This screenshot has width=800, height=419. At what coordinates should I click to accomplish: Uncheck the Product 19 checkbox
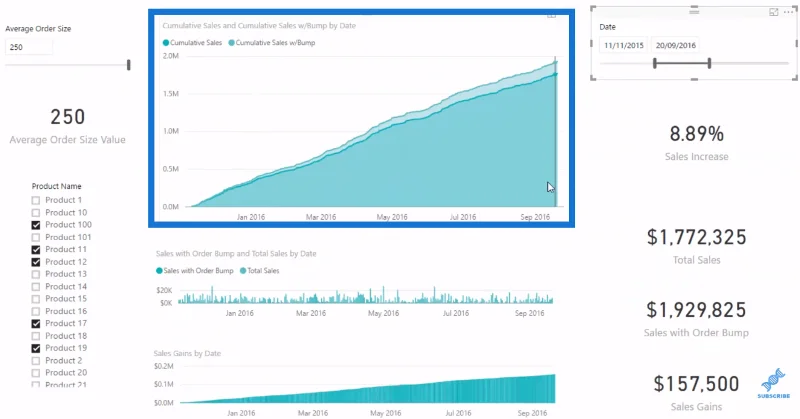(x=36, y=348)
